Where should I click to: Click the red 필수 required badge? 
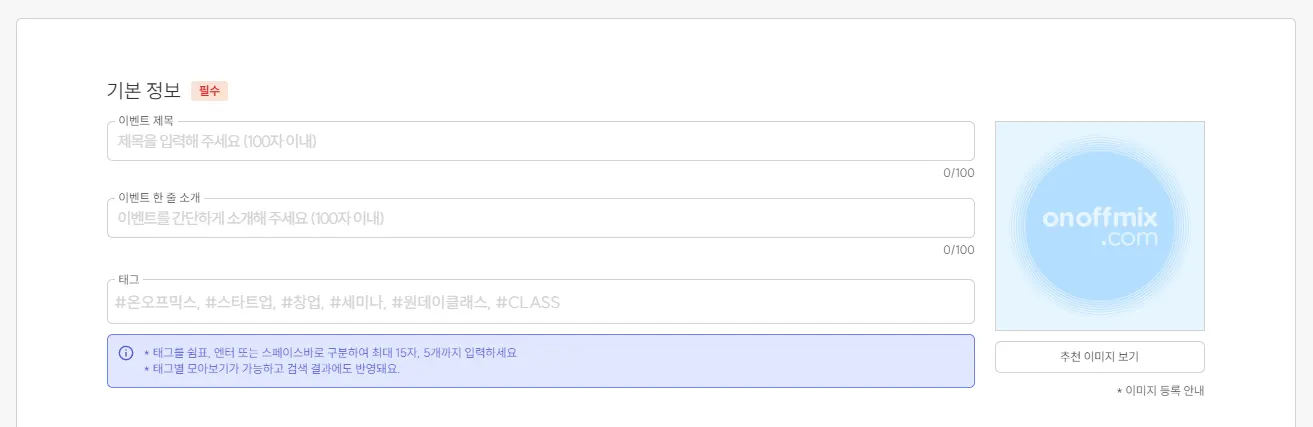210,91
